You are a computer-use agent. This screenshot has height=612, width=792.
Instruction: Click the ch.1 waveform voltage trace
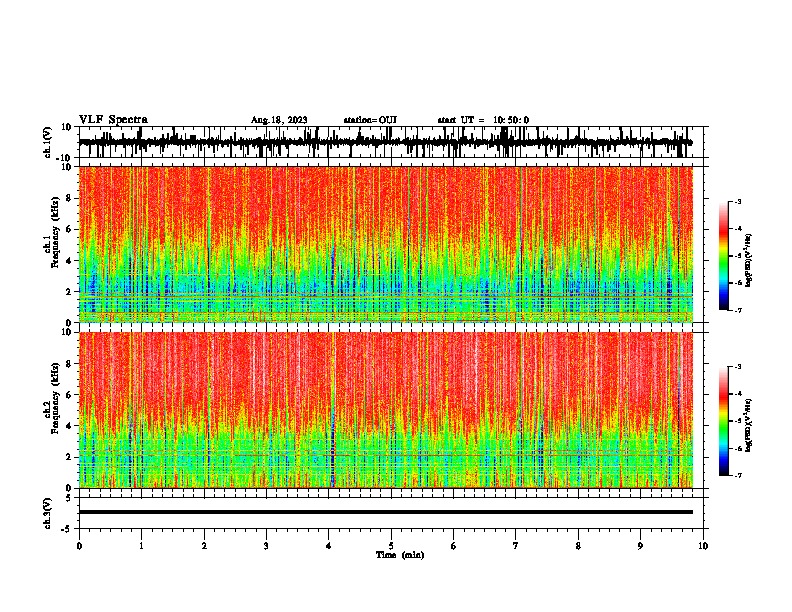tap(386, 142)
